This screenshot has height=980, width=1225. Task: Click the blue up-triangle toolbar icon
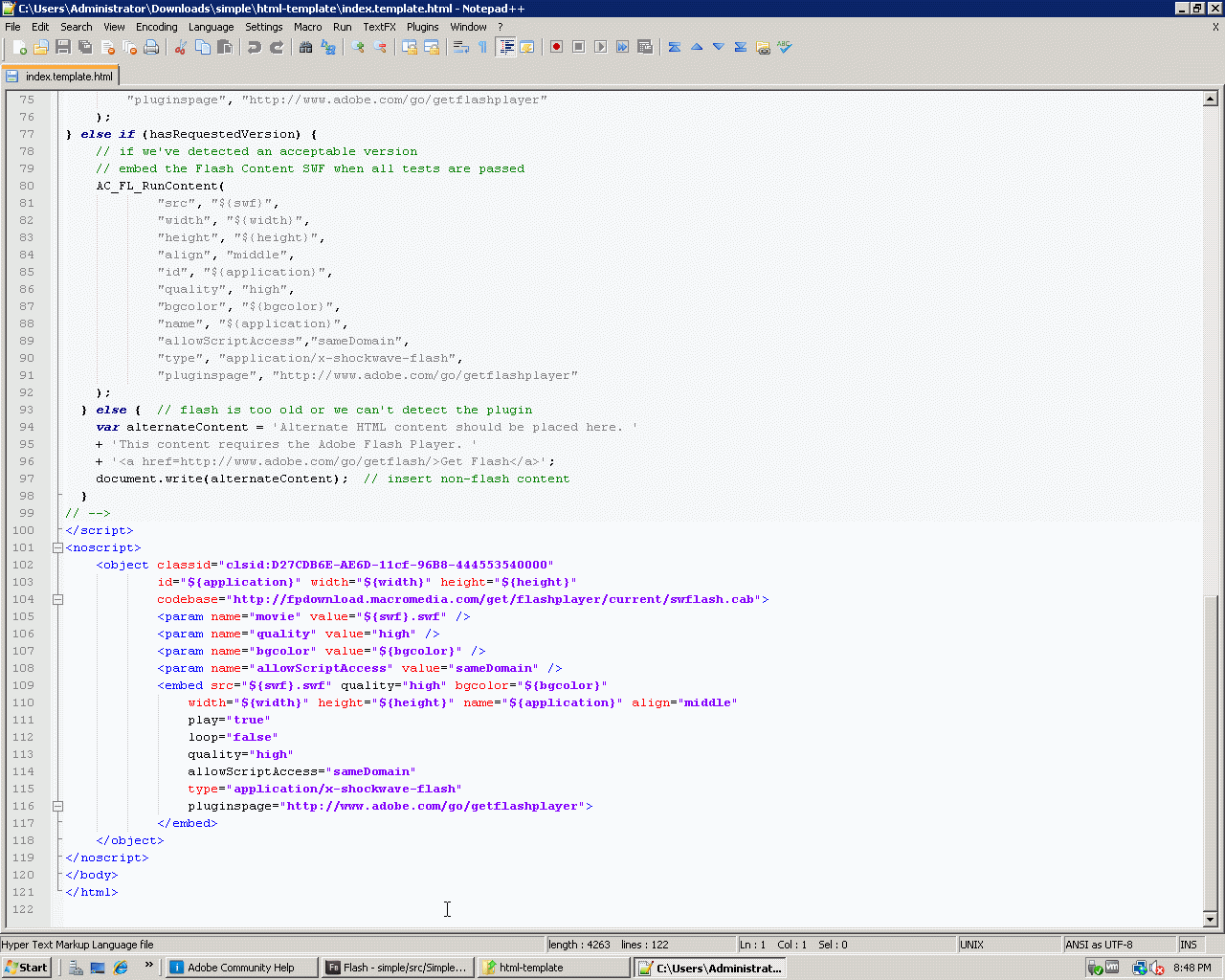point(696,47)
